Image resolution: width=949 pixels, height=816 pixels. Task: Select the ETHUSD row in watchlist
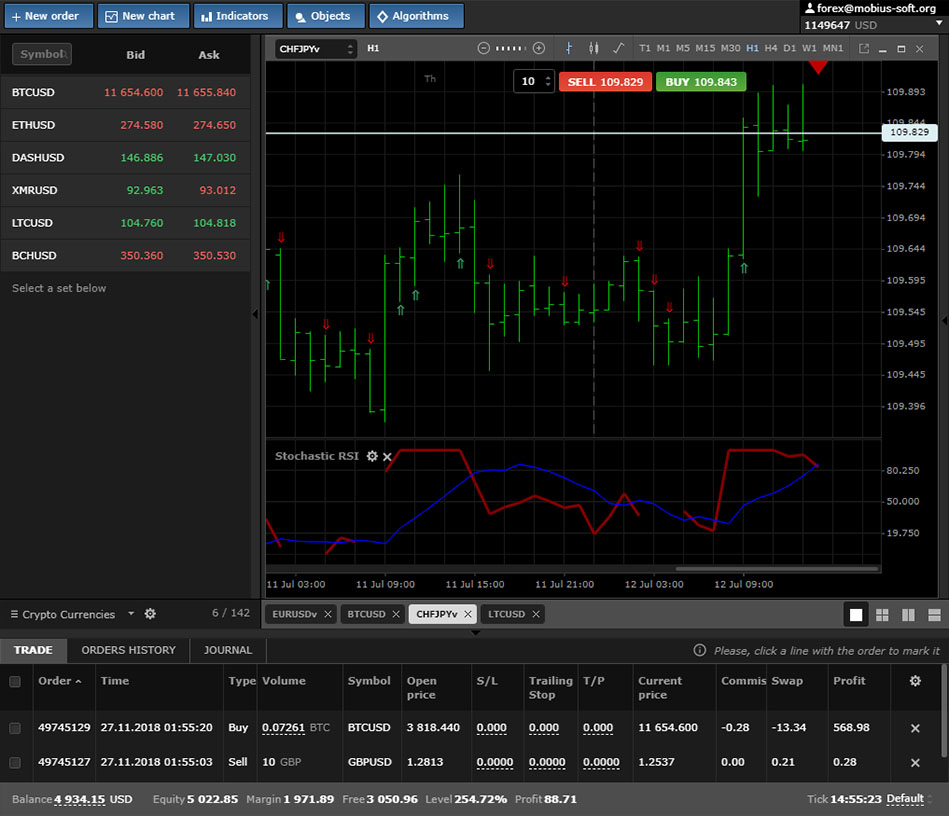[x=125, y=125]
